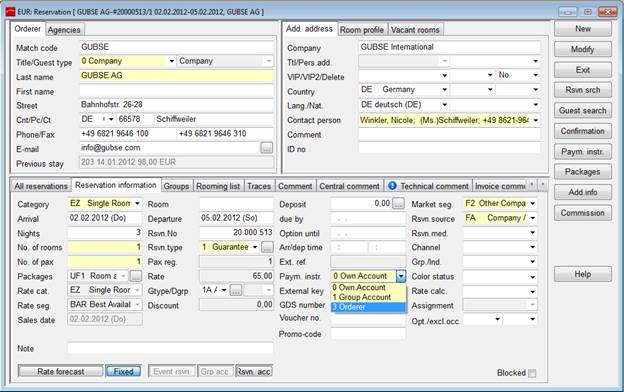Open the Country Germany dropdown
624x392 pixels.
coord(445,90)
